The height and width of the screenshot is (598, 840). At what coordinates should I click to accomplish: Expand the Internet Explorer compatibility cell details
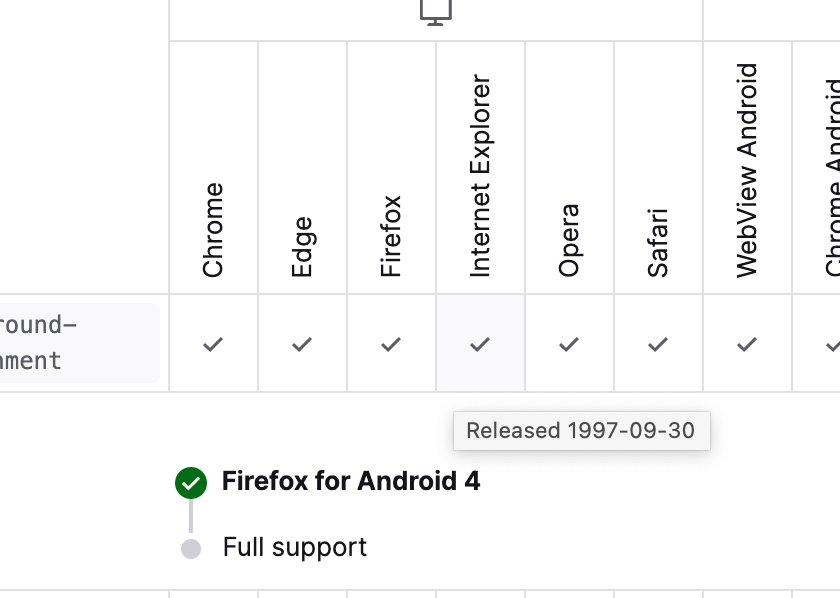click(x=480, y=344)
